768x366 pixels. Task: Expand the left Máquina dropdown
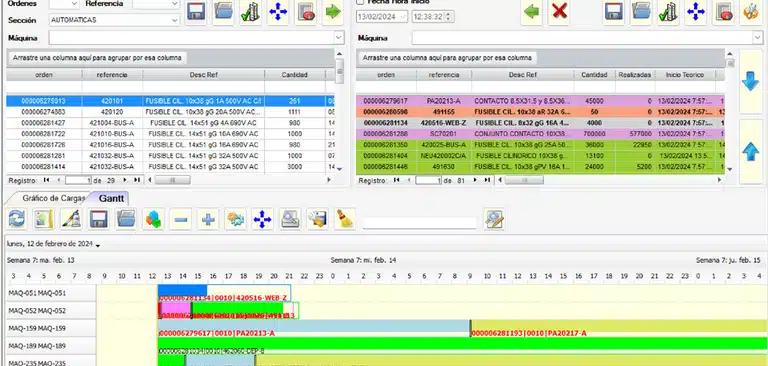pos(338,37)
